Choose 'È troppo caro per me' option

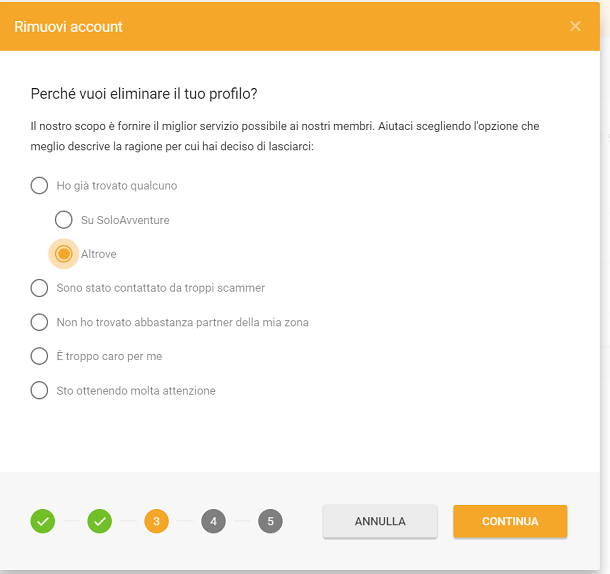point(39,356)
